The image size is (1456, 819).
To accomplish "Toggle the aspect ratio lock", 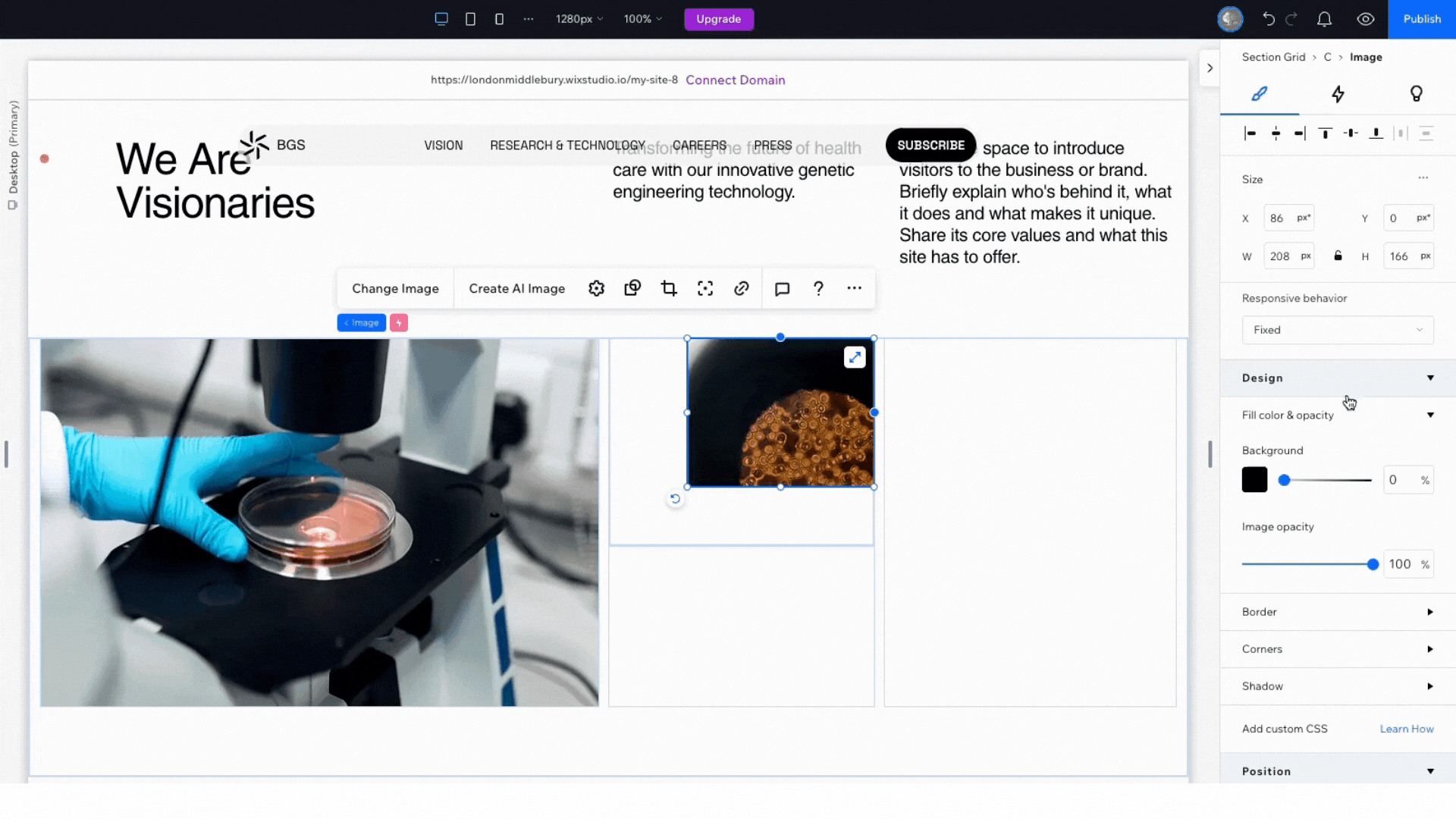I will coord(1338,256).
